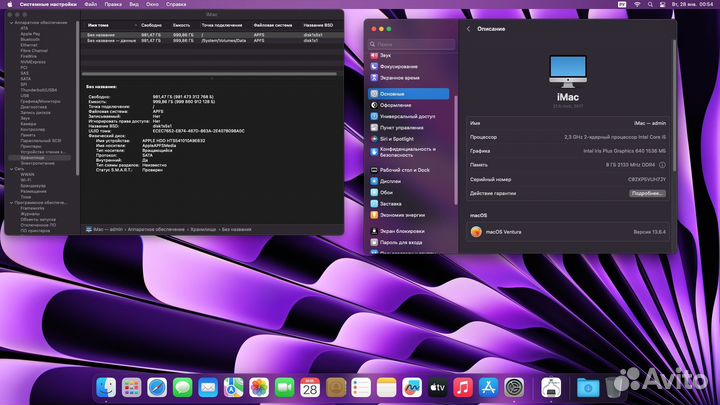The height and width of the screenshot is (405, 720).
Task: Select Экран блокировки in Settings sidebar
Action: tap(409, 231)
